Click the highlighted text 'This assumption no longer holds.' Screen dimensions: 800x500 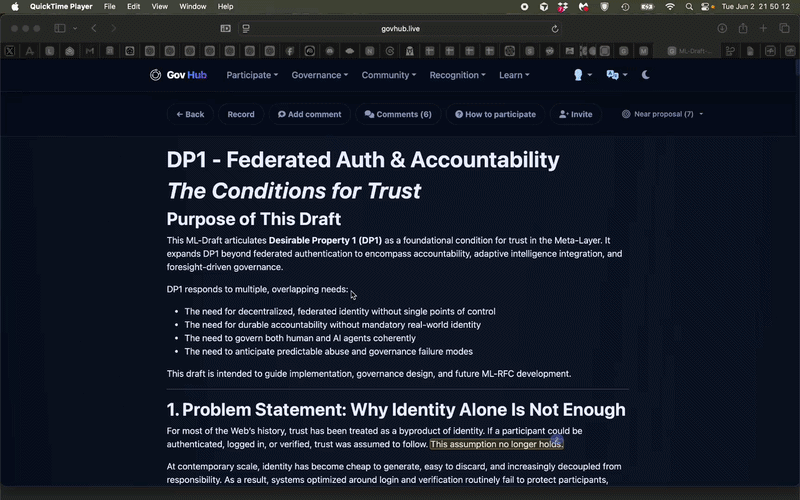click(x=496, y=444)
